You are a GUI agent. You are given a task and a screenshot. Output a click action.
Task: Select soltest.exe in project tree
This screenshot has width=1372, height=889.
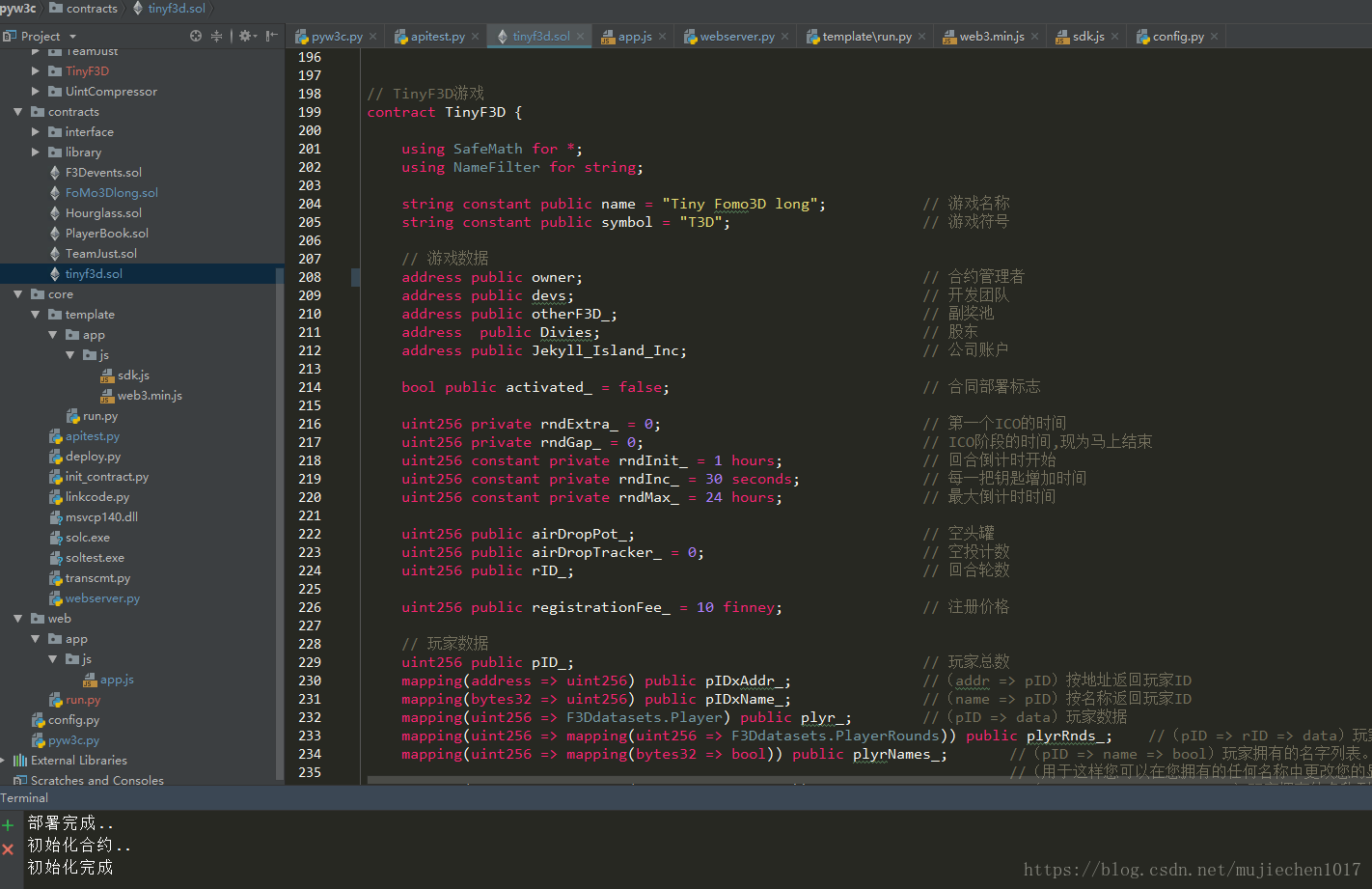pyautogui.click(x=95, y=558)
